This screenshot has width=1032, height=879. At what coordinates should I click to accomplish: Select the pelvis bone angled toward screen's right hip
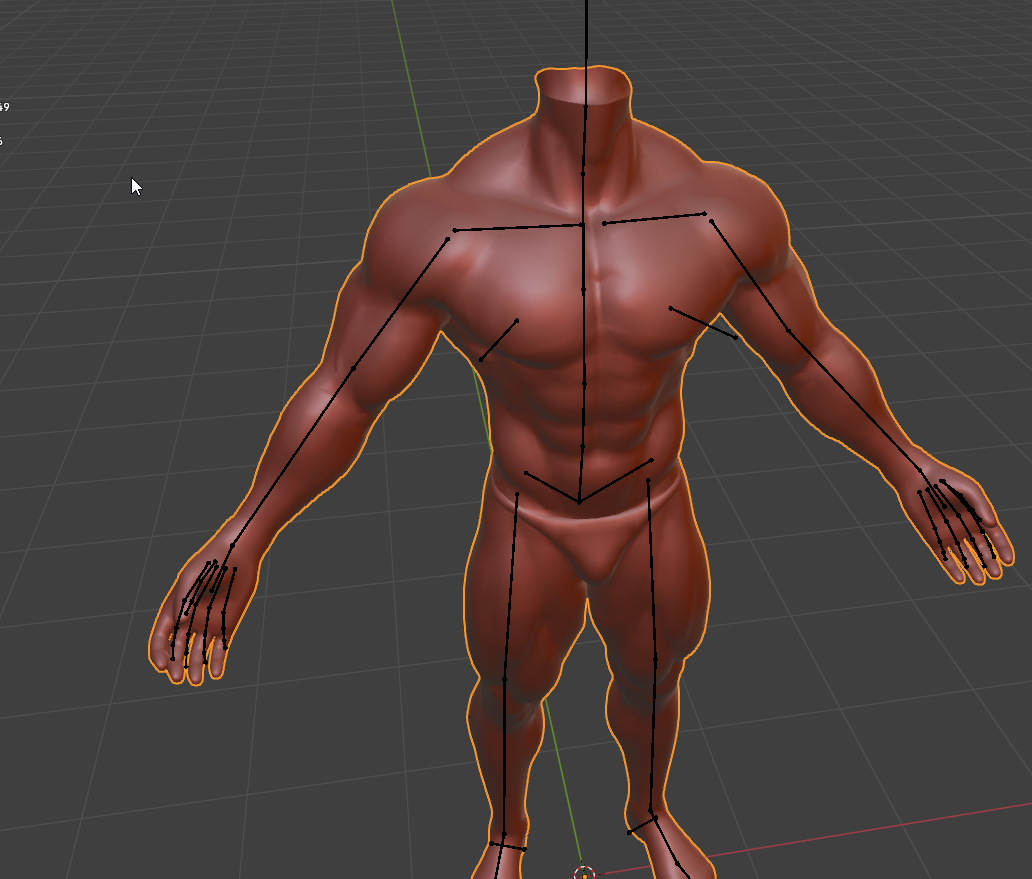point(615,481)
